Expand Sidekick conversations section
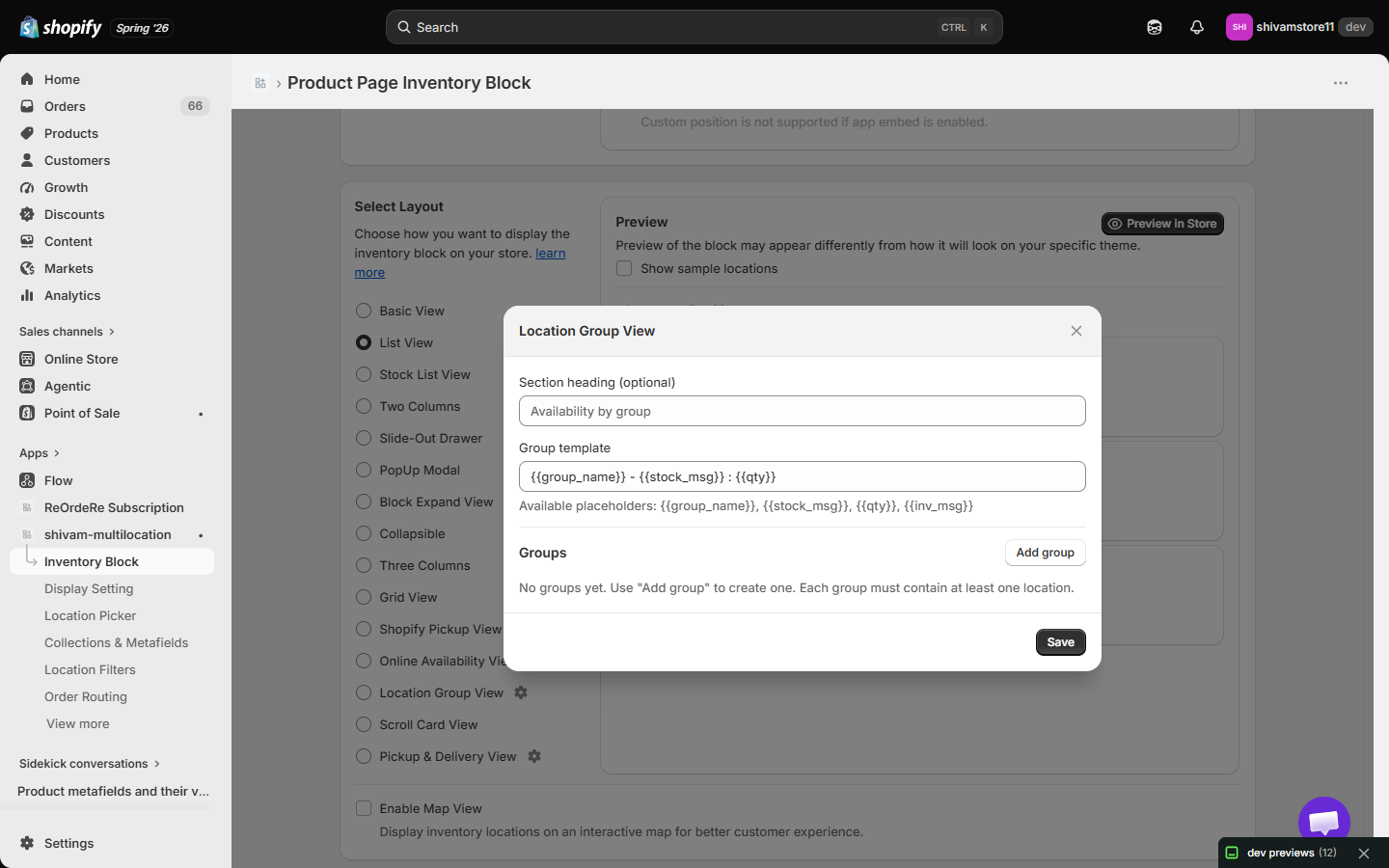This screenshot has height=868, width=1389. coord(90,763)
